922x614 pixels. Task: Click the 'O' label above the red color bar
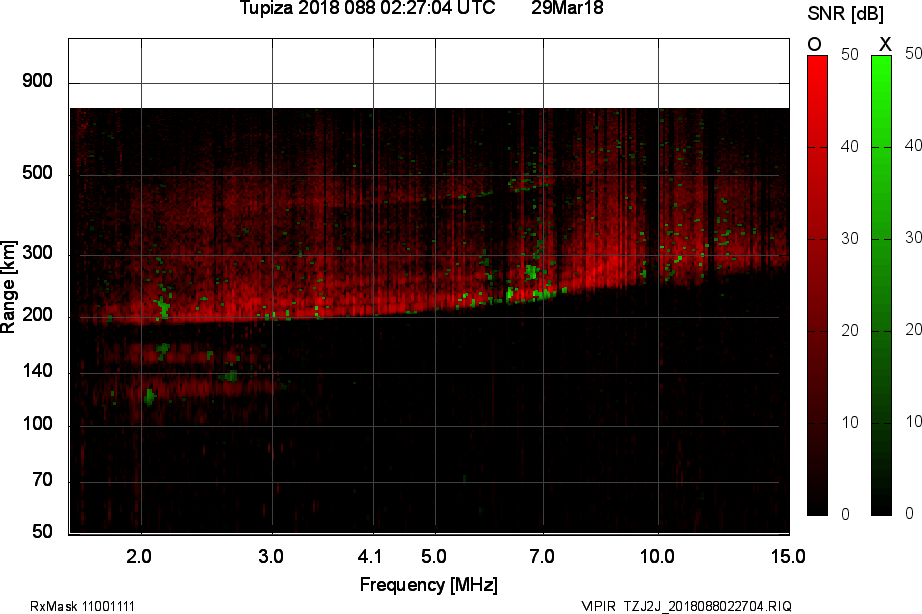pyautogui.click(x=814, y=44)
